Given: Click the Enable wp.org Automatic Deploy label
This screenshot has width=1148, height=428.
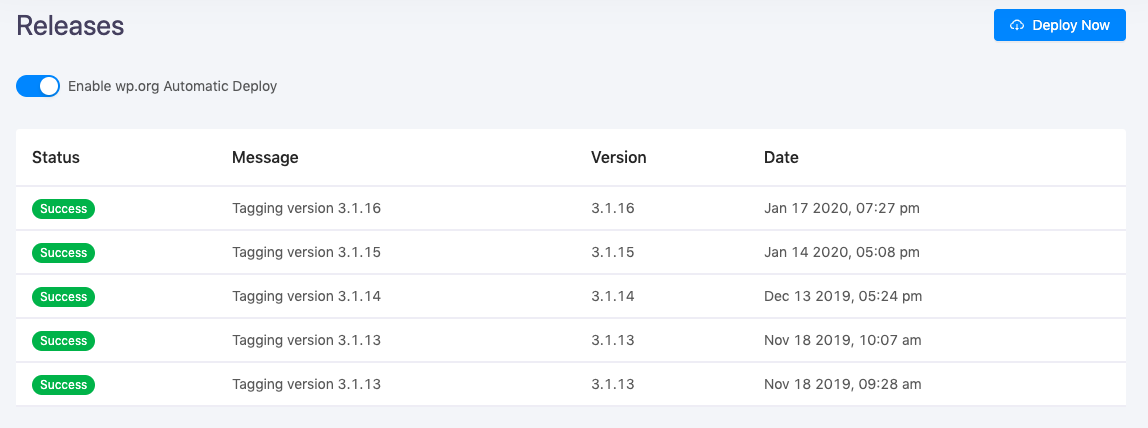Looking at the screenshot, I should pyautogui.click(x=172, y=86).
